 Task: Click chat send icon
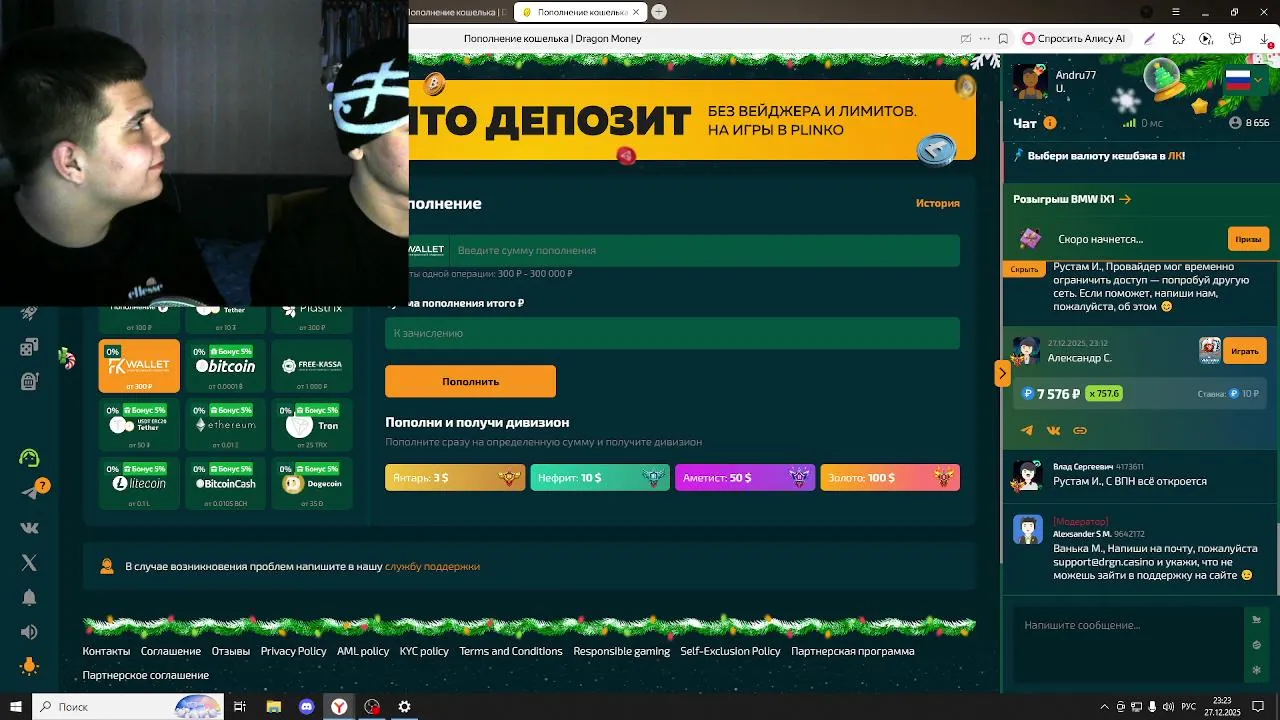(x=1257, y=620)
